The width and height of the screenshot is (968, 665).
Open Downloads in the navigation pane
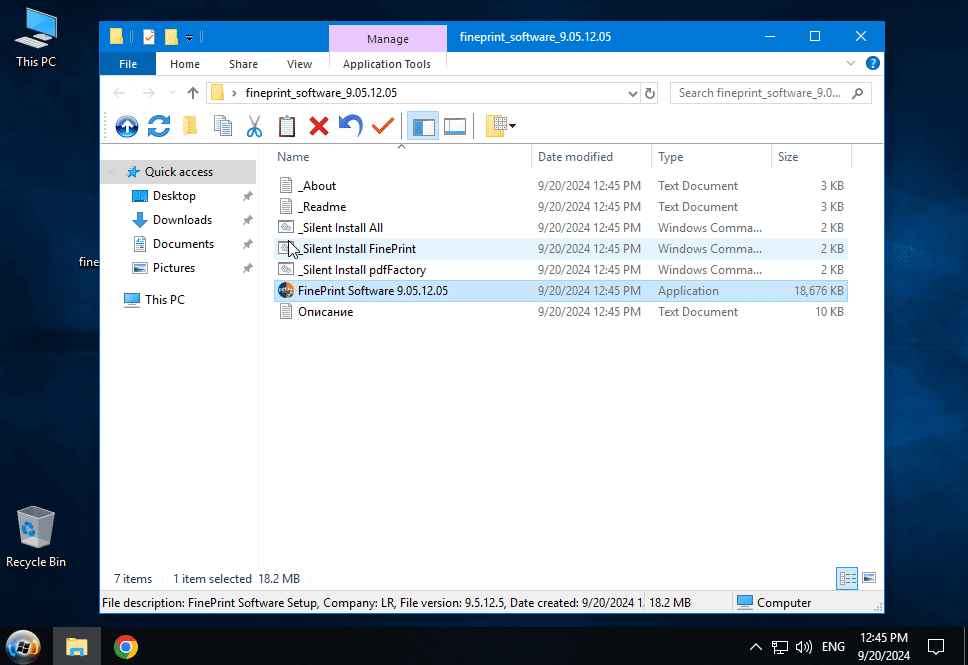tap(182, 220)
